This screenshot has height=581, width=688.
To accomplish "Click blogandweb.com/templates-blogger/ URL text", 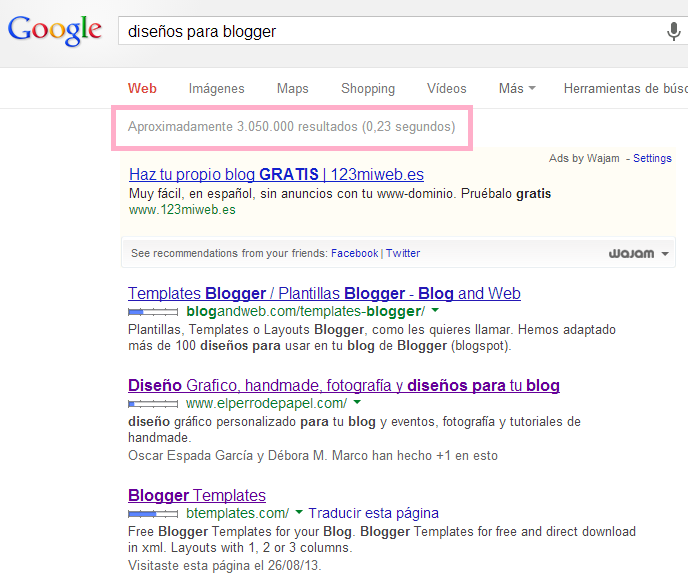I will tap(306, 311).
